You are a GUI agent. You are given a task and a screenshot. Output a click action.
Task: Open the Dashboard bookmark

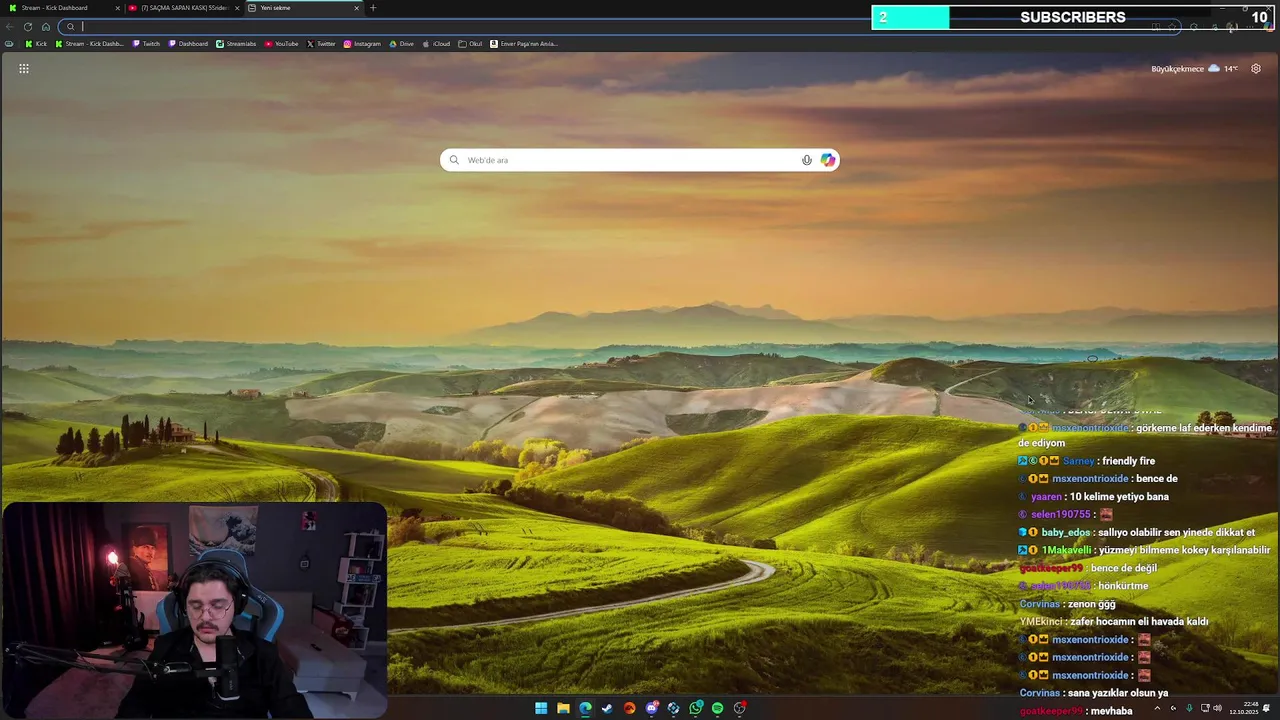tap(188, 44)
